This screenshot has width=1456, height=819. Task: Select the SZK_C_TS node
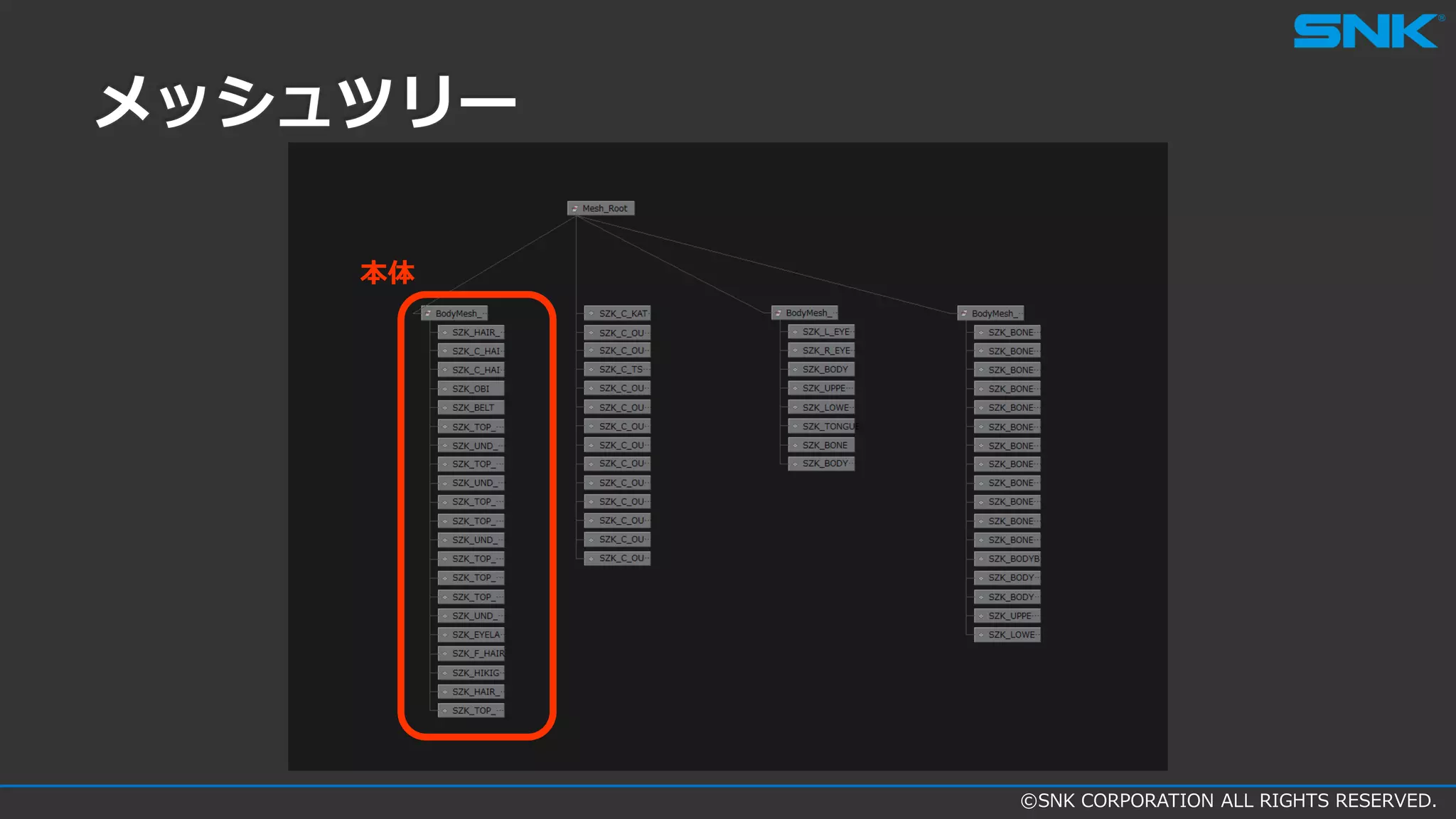pyautogui.click(x=621, y=370)
